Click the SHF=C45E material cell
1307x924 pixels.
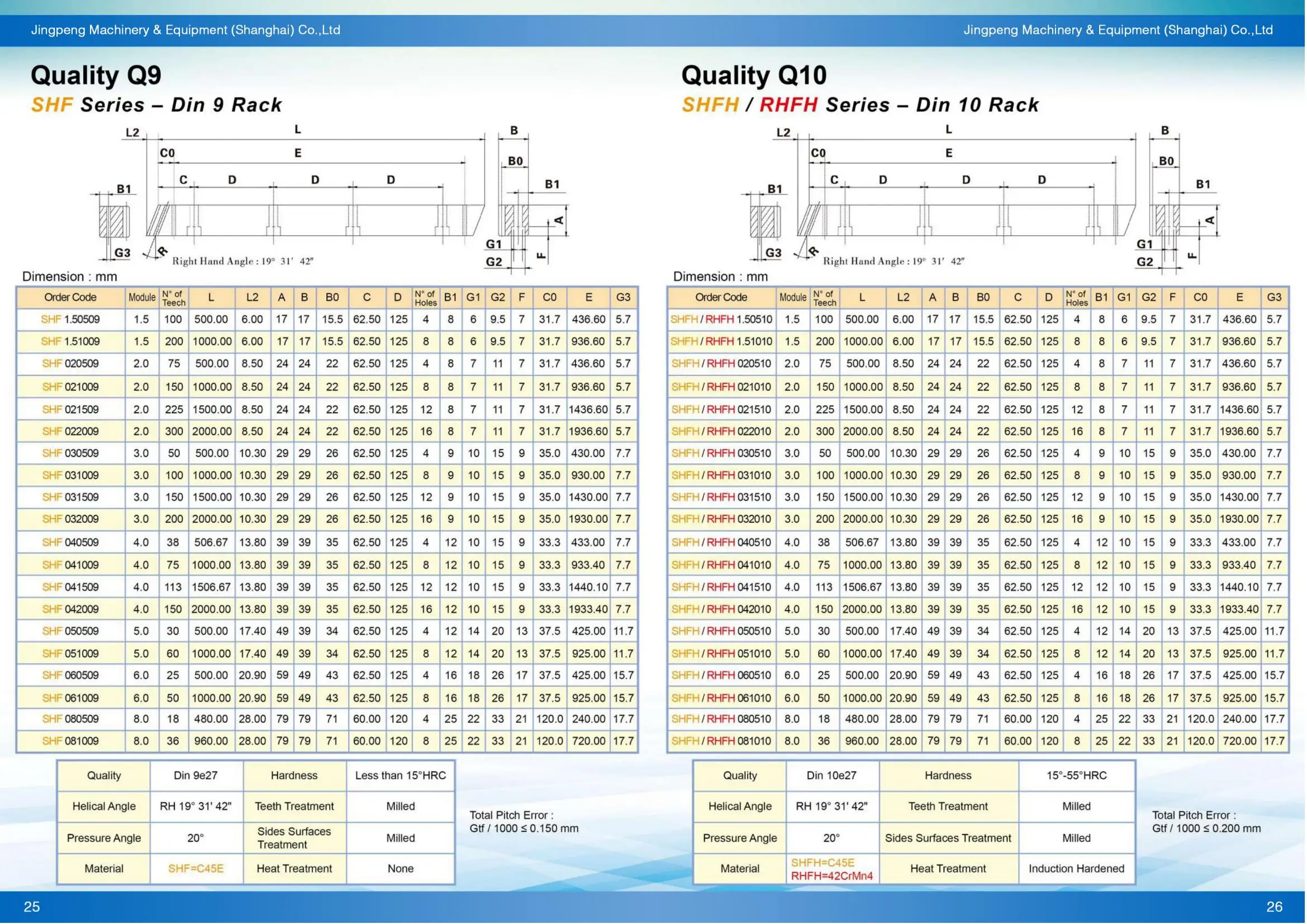196,869
